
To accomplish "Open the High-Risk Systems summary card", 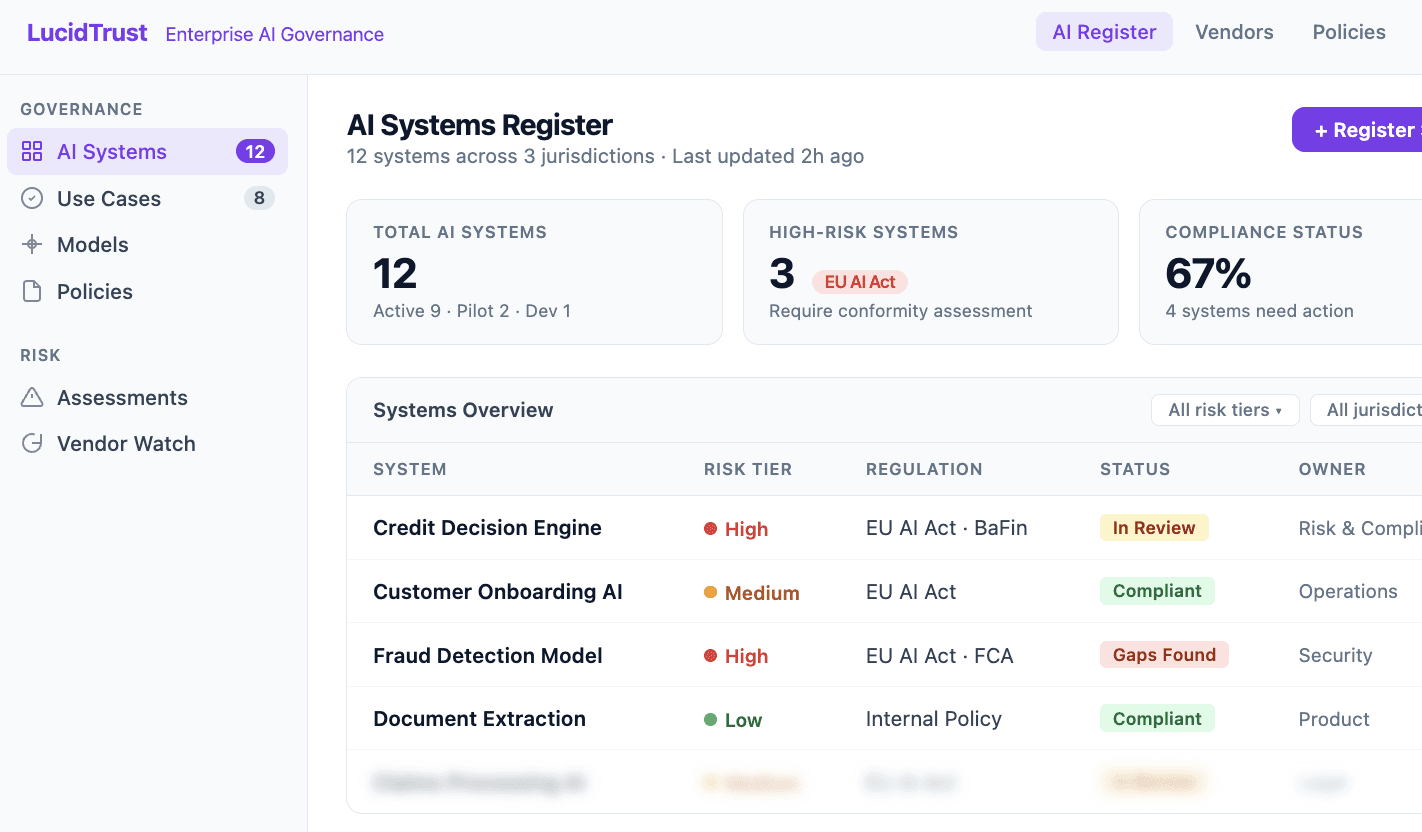I will pyautogui.click(x=930, y=272).
